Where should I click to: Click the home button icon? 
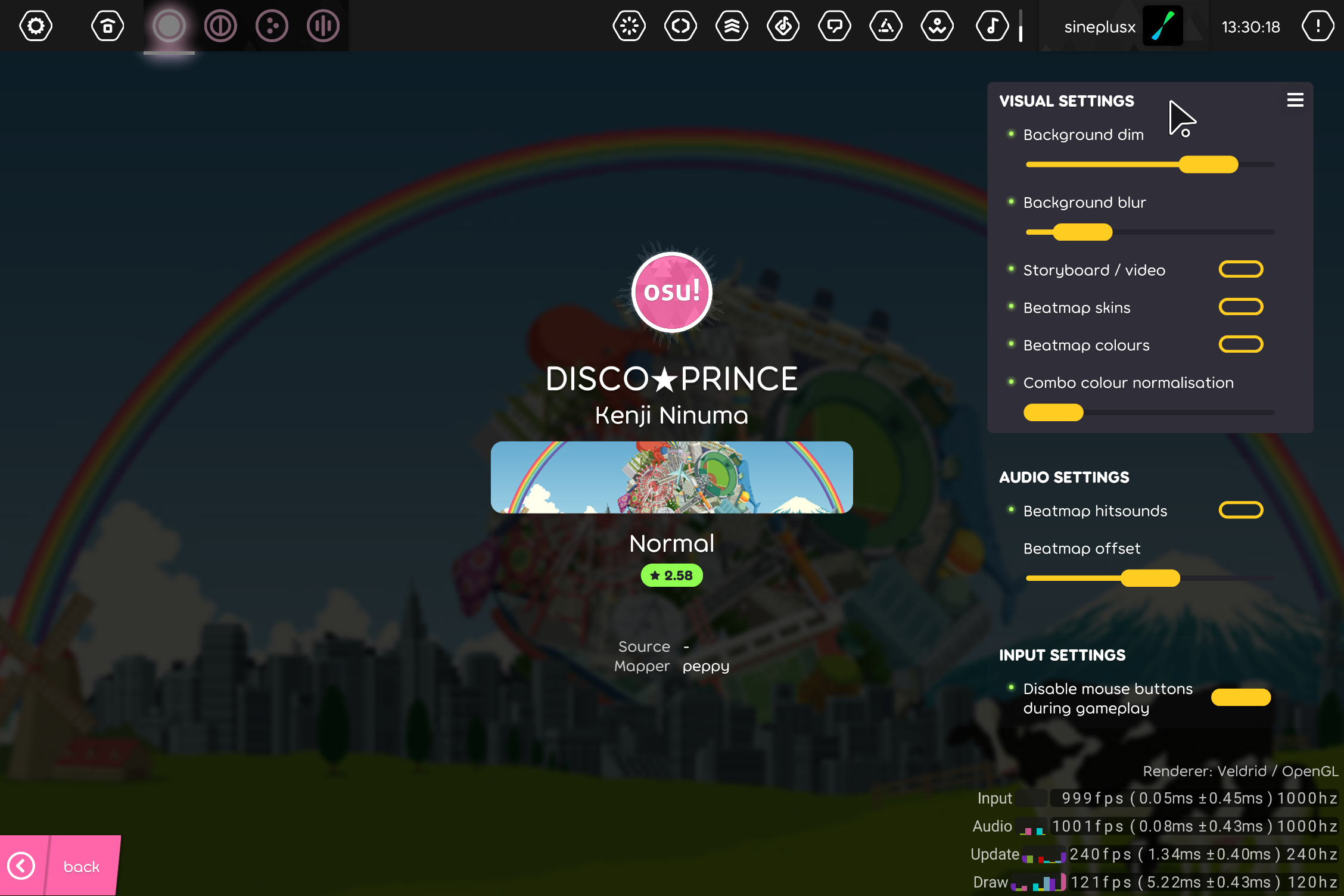point(107,26)
